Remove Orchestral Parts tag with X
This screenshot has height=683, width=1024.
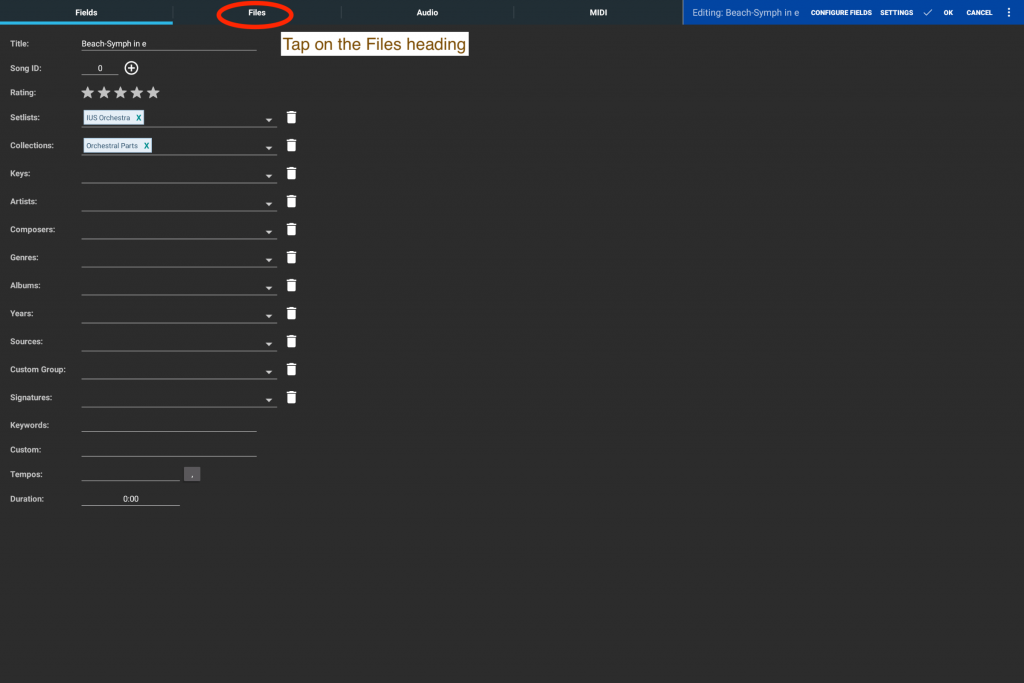(146, 146)
